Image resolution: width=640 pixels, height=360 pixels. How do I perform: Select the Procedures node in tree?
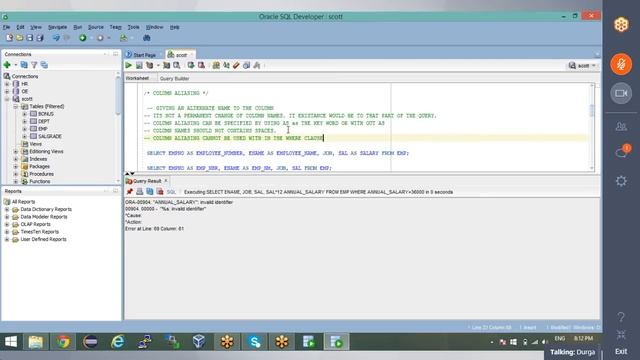click(x=41, y=174)
